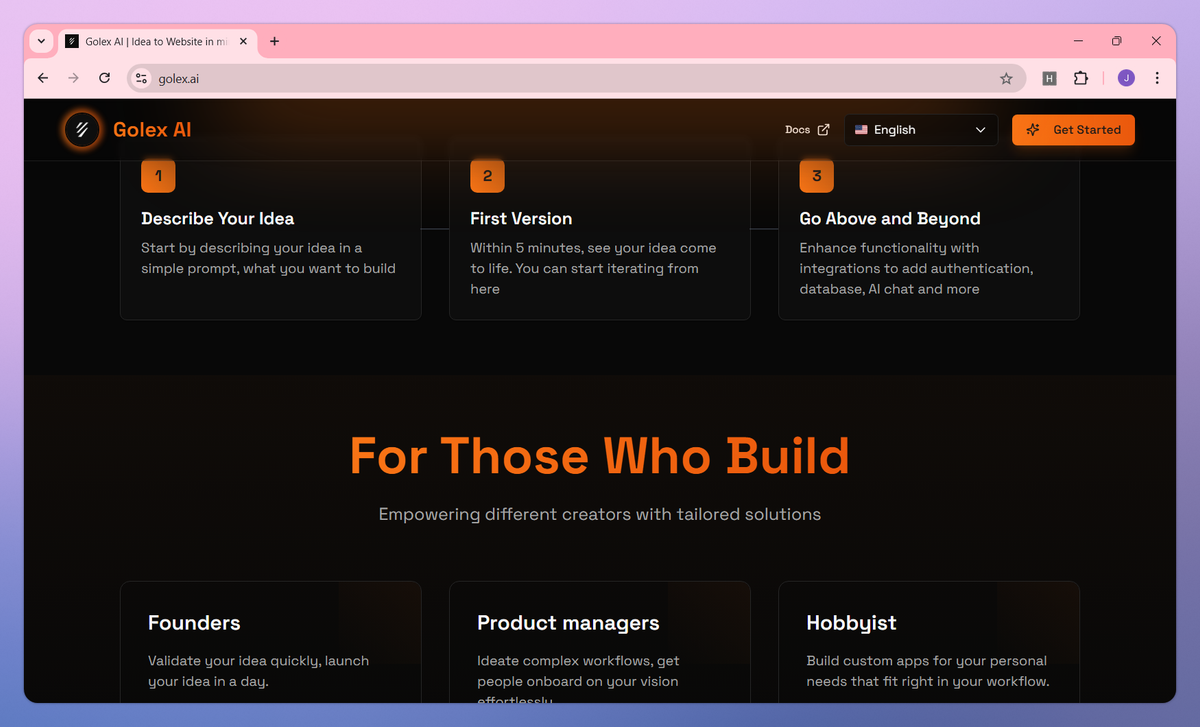Screen dimensions: 1200x727
Task: Click the For Those Who Build heading
Action: (x=600, y=456)
